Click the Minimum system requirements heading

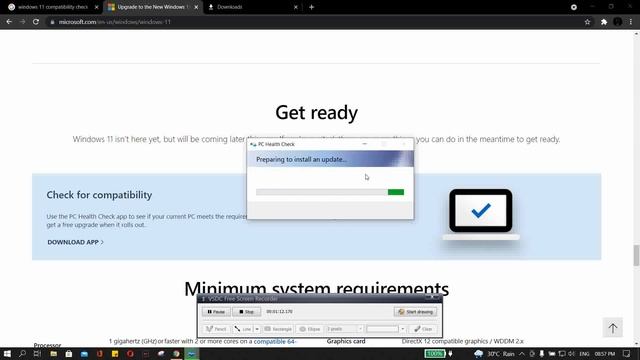317,288
